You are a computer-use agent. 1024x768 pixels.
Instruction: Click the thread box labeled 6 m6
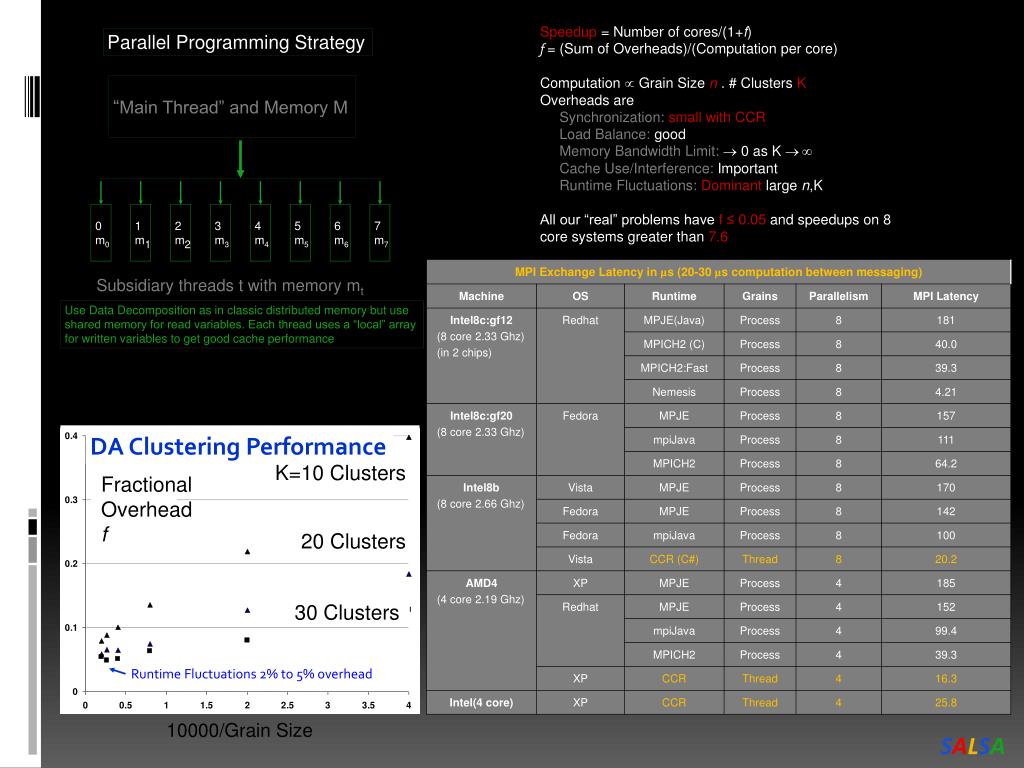pyautogui.click(x=340, y=233)
